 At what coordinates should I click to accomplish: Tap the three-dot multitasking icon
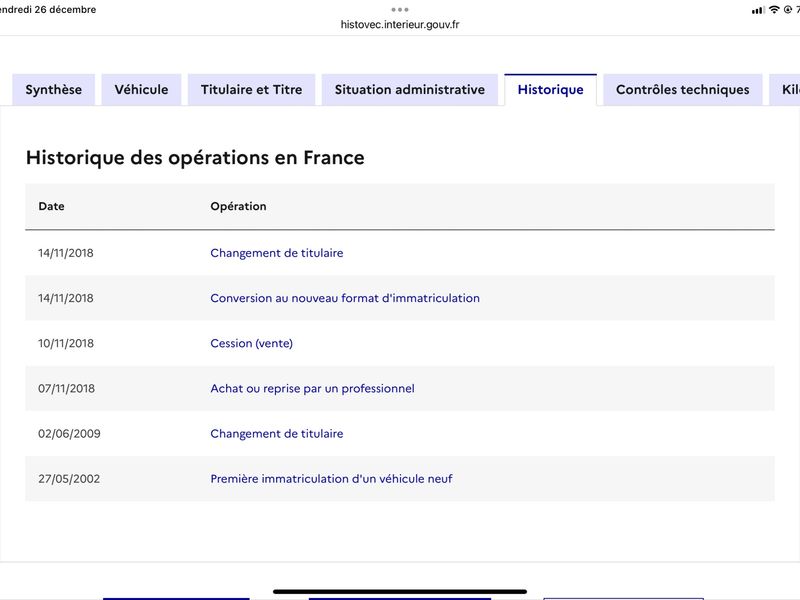click(x=400, y=10)
